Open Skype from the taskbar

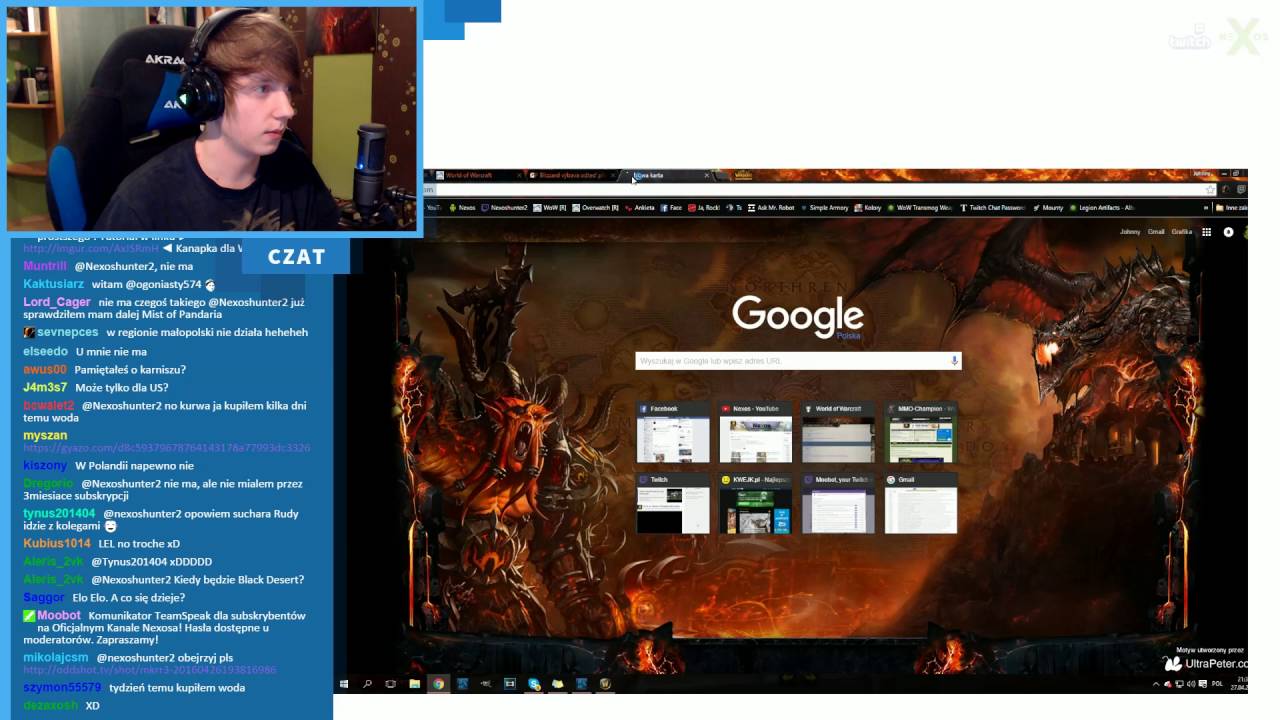pyautogui.click(x=534, y=684)
